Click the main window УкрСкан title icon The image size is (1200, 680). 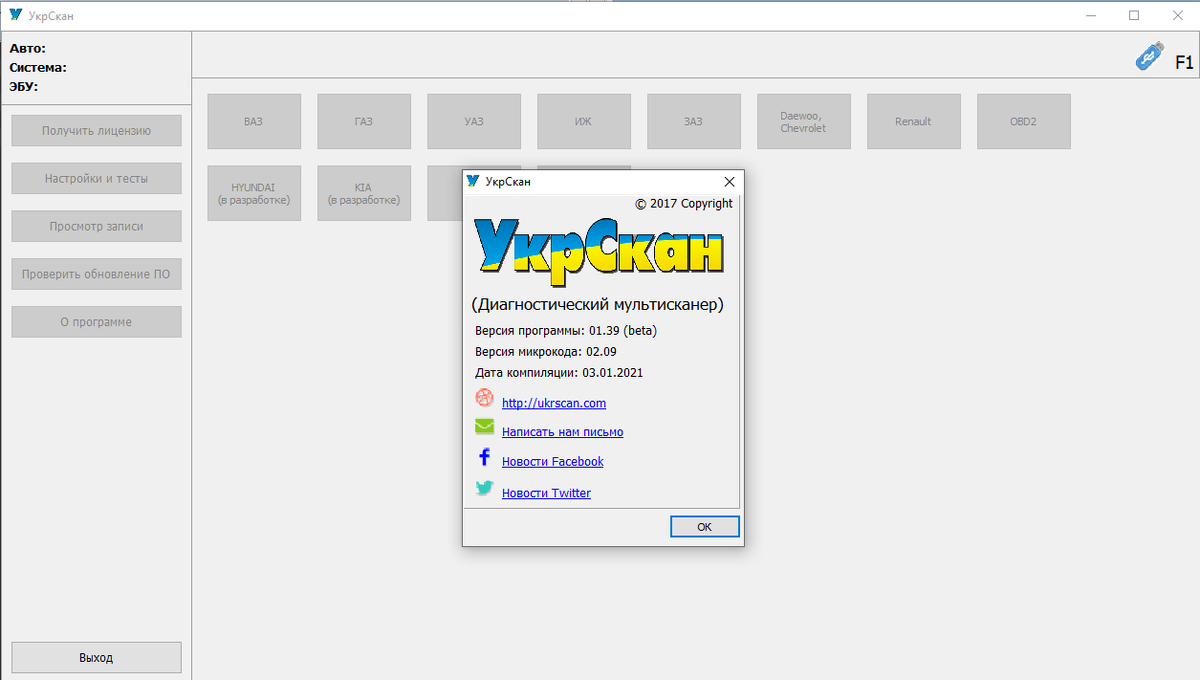(15, 15)
